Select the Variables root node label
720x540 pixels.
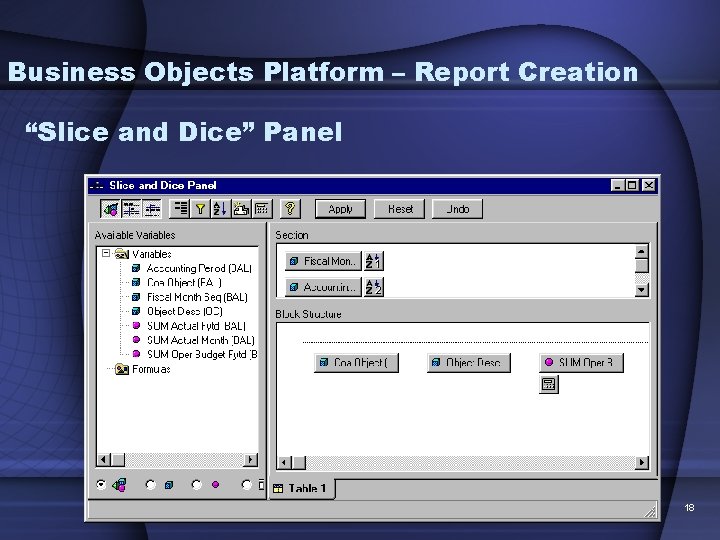[x=152, y=254]
